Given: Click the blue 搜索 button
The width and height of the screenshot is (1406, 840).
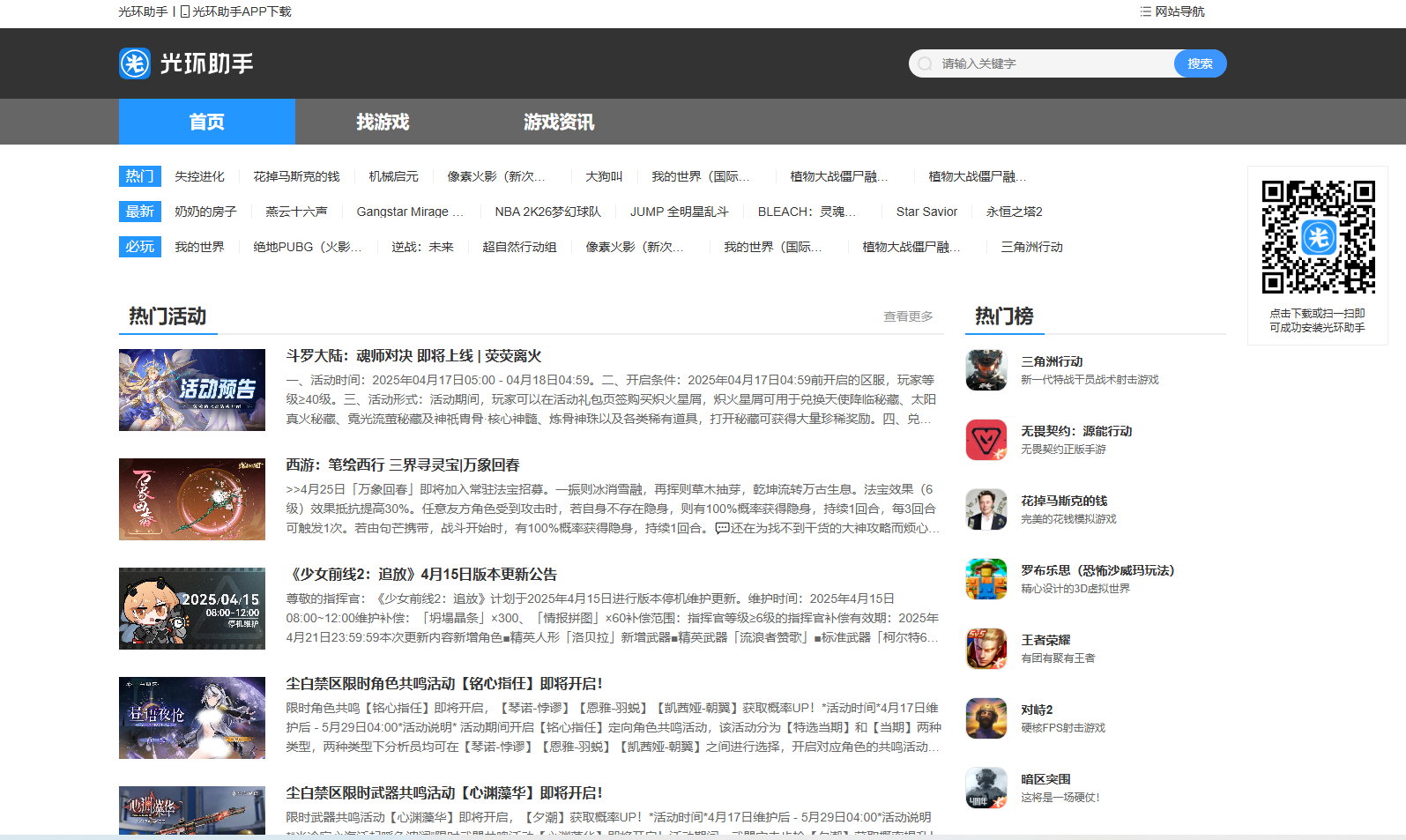Looking at the screenshot, I should pyautogui.click(x=1200, y=63).
